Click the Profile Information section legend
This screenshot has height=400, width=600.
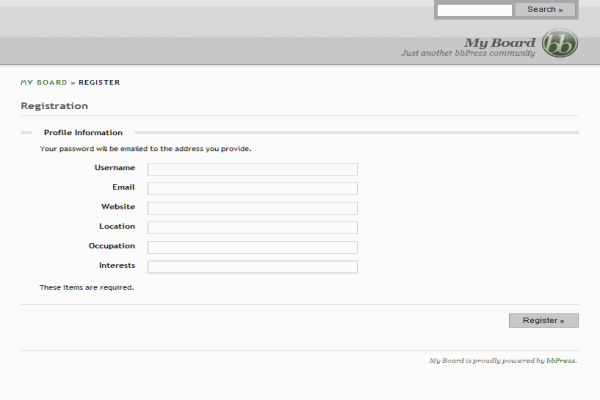[83, 132]
